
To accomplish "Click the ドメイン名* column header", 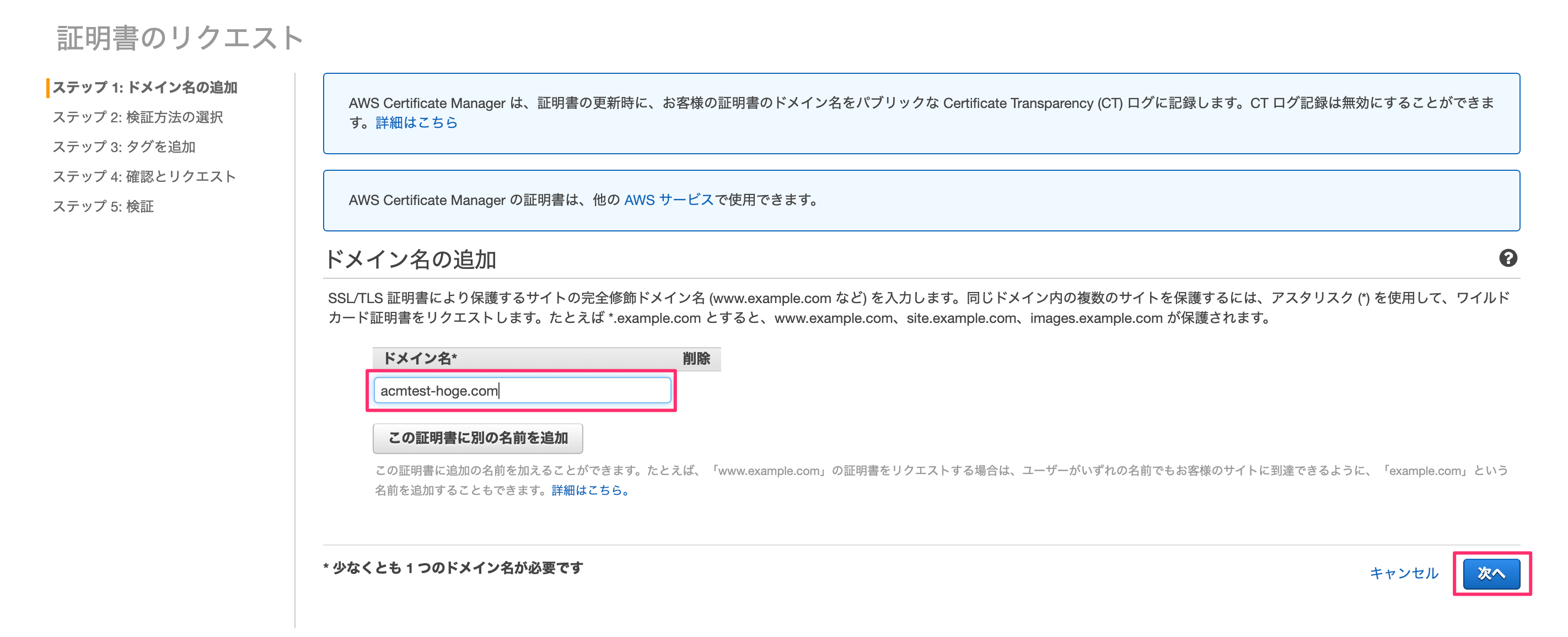I will (420, 358).
